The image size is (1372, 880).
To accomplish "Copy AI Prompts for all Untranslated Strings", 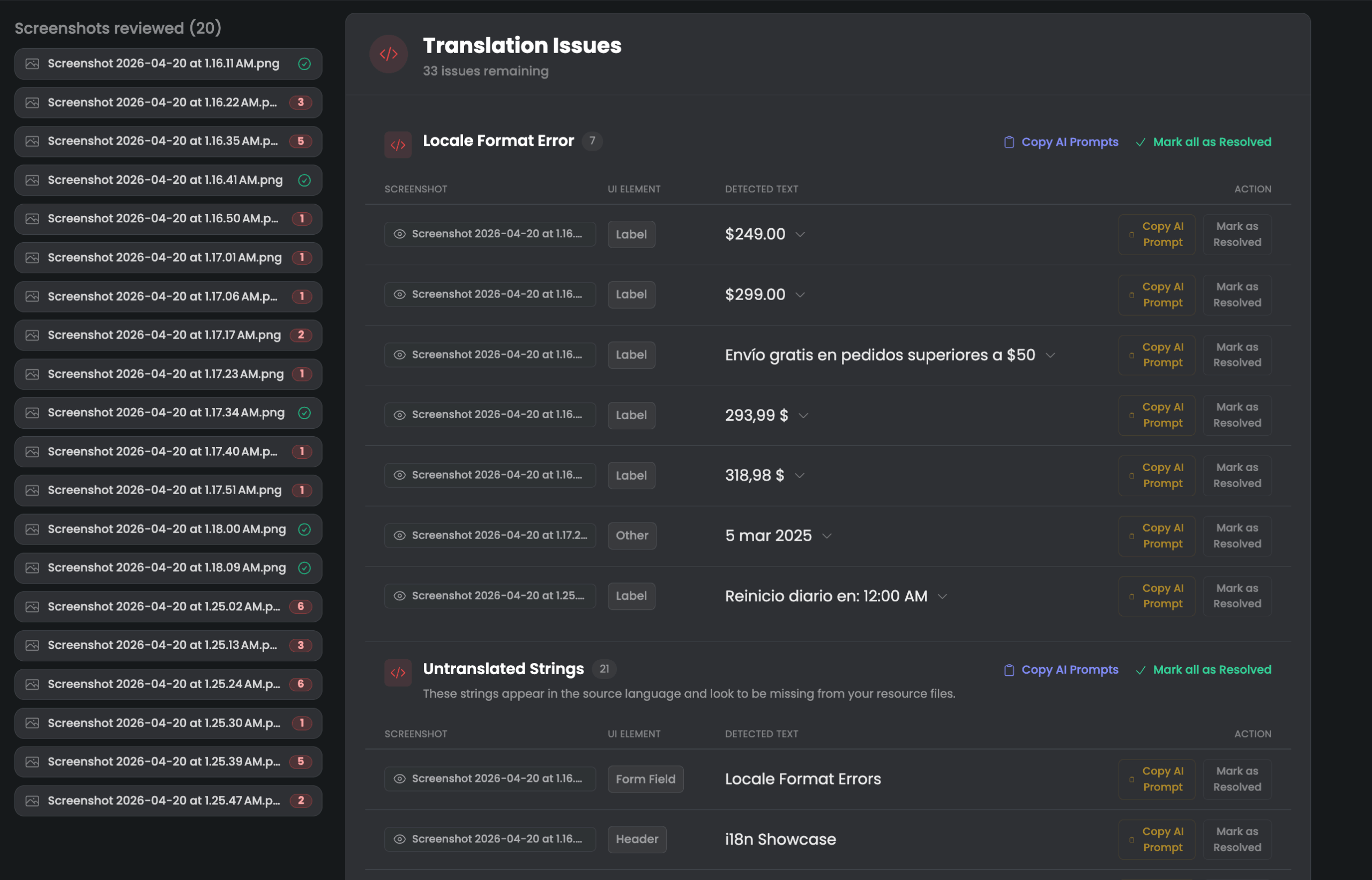I will point(1061,670).
